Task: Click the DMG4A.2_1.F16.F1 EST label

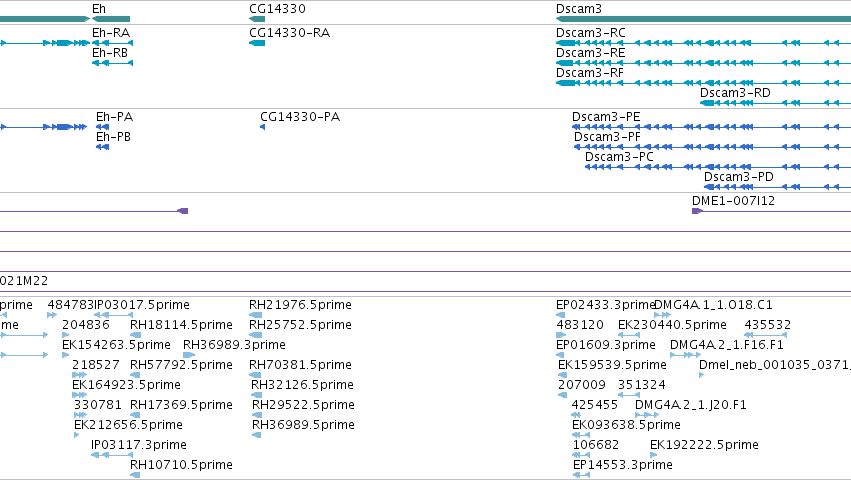Action: 727,345
